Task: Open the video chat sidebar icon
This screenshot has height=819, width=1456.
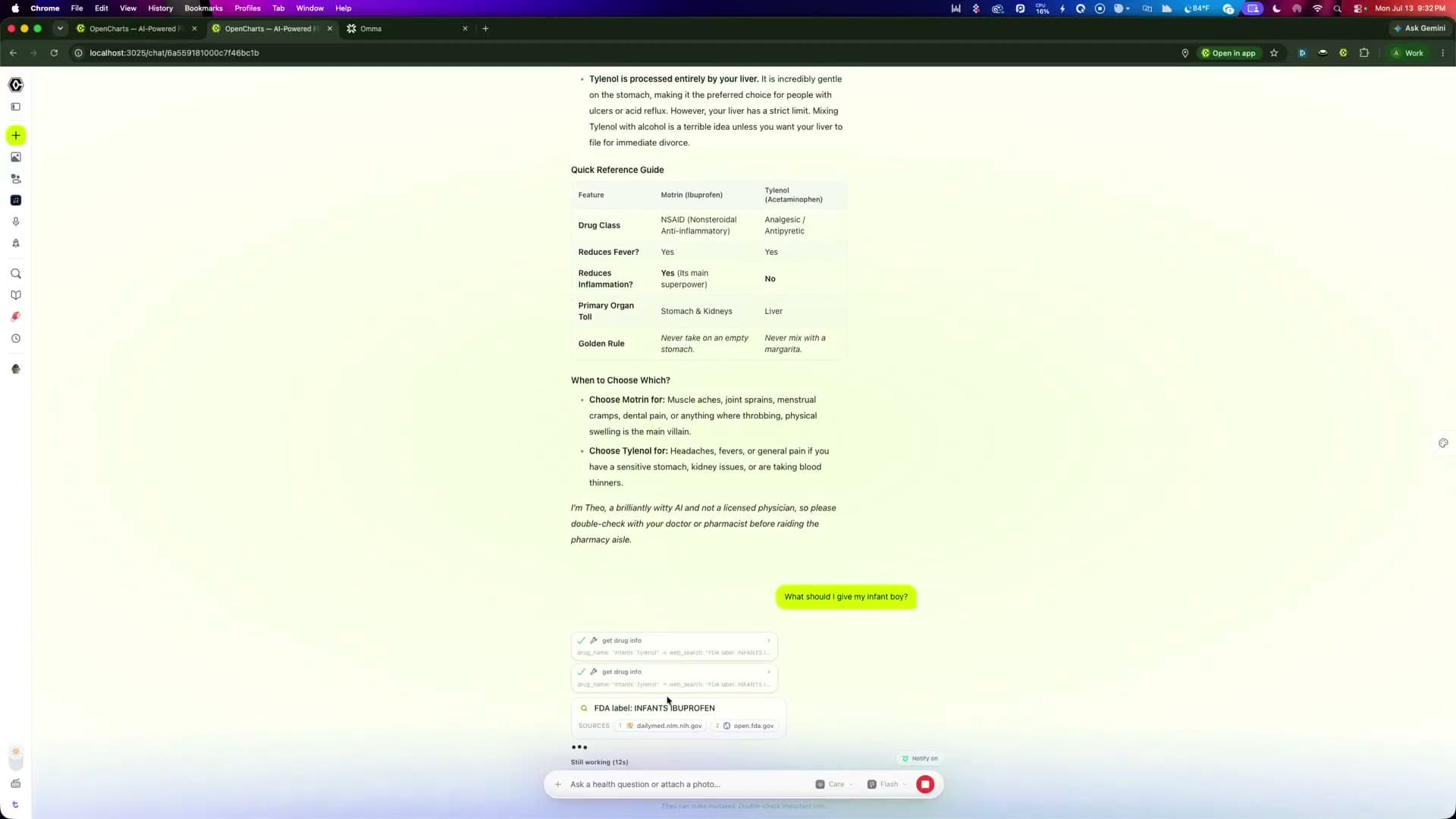Action: click(x=16, y=179)
